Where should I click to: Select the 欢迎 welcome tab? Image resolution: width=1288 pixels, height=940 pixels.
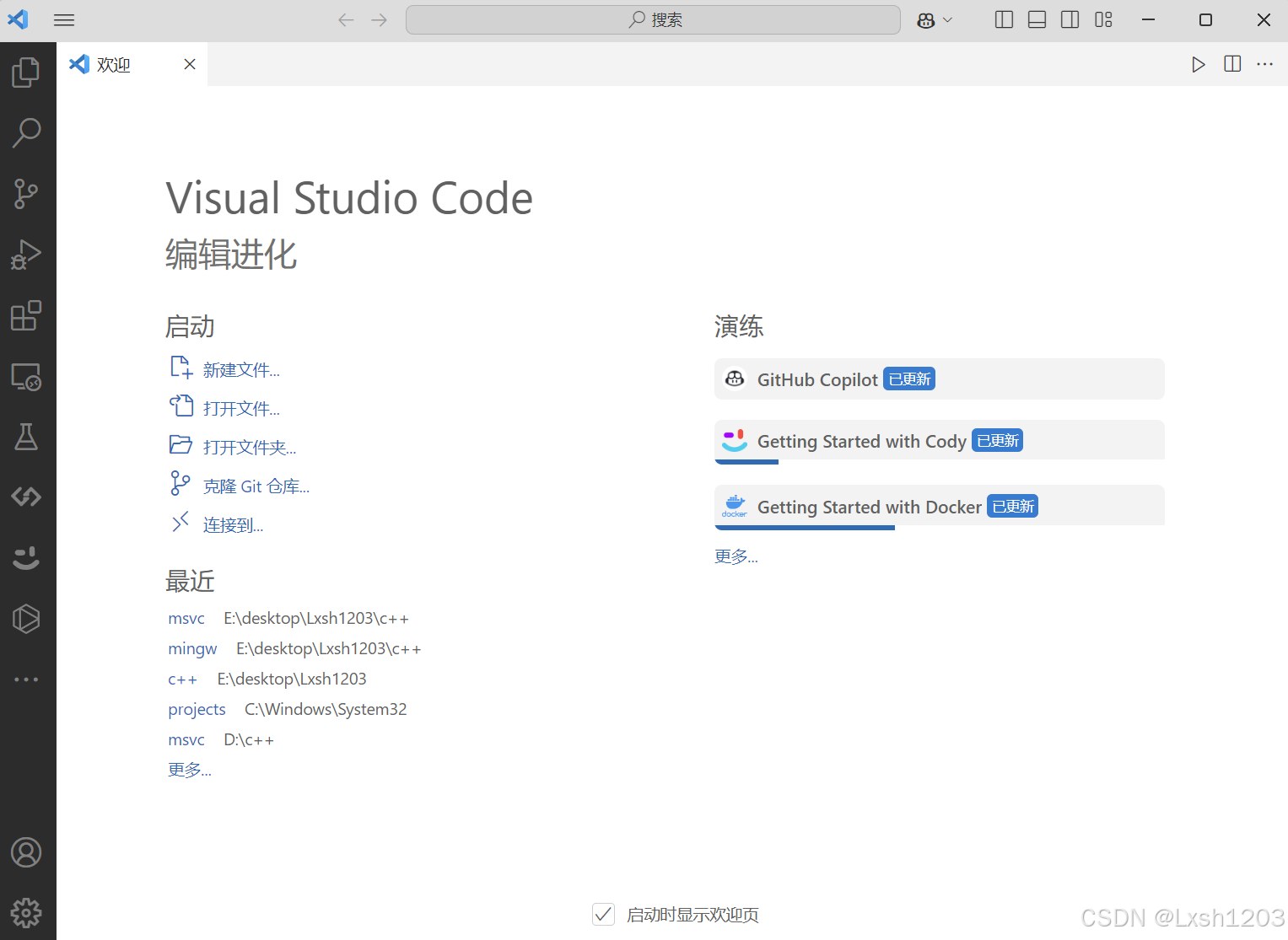132,64
